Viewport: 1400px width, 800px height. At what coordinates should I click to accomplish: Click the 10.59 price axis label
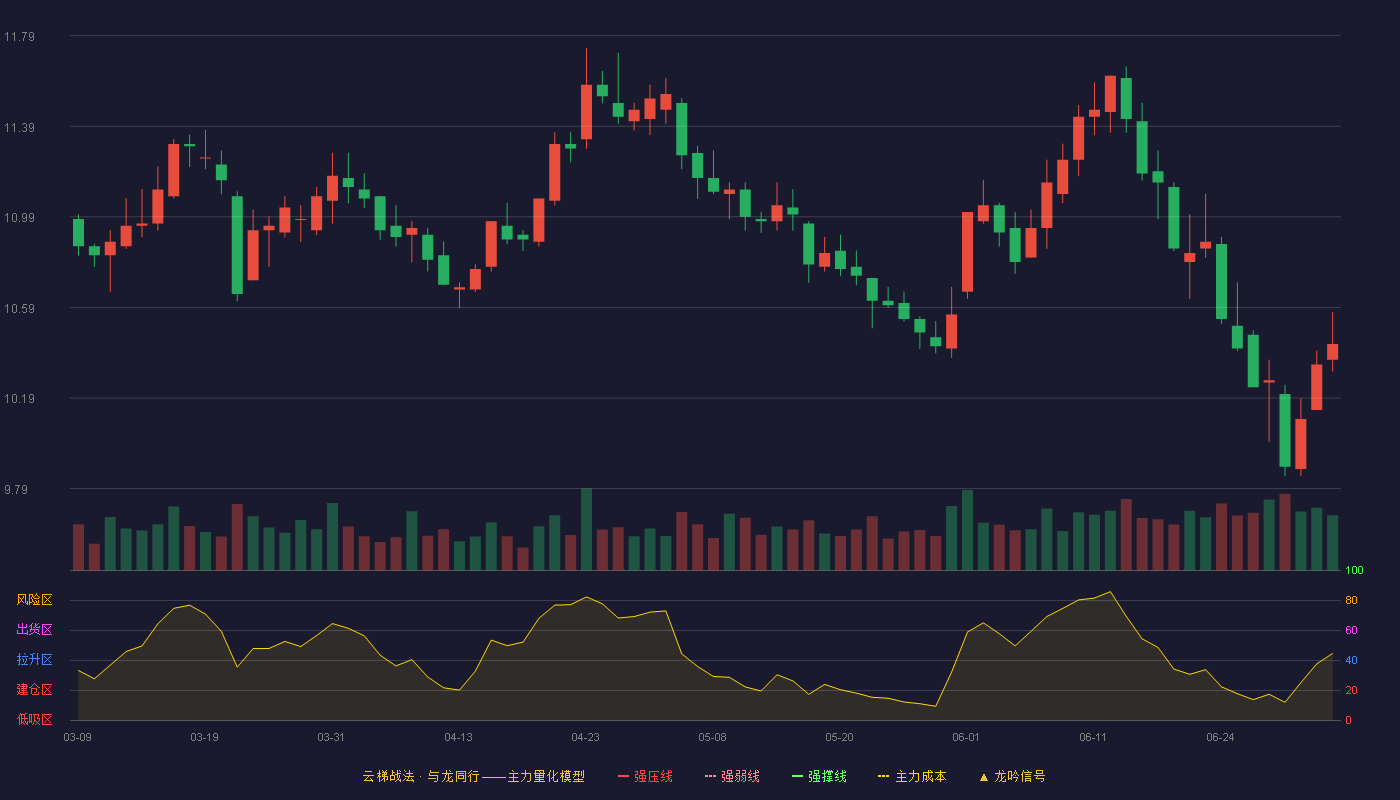19,308
